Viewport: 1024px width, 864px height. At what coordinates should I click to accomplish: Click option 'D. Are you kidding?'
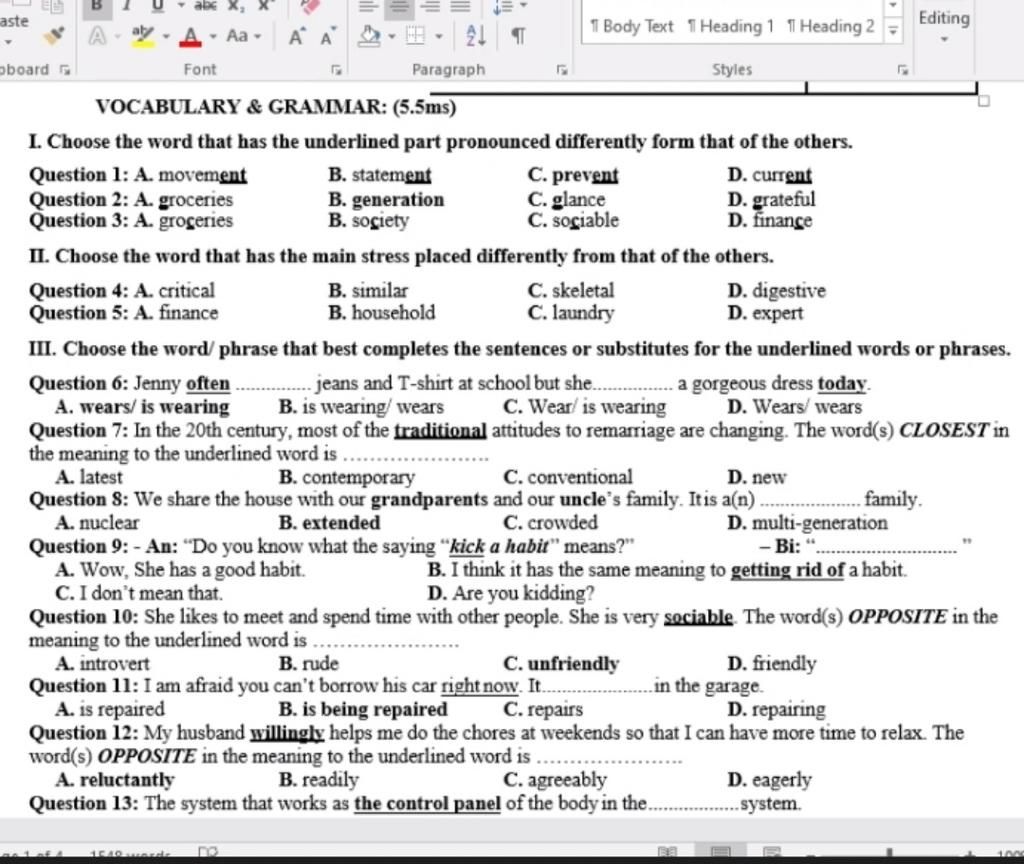(511, 594)
